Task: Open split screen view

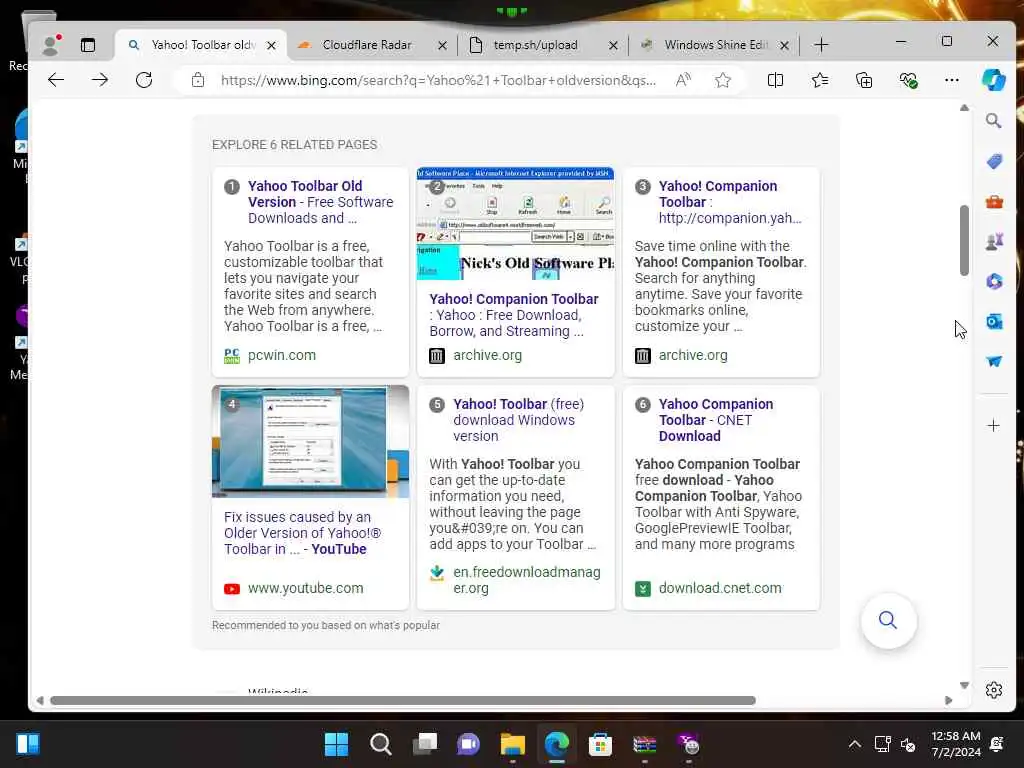Action: click(x=775, y=80)
